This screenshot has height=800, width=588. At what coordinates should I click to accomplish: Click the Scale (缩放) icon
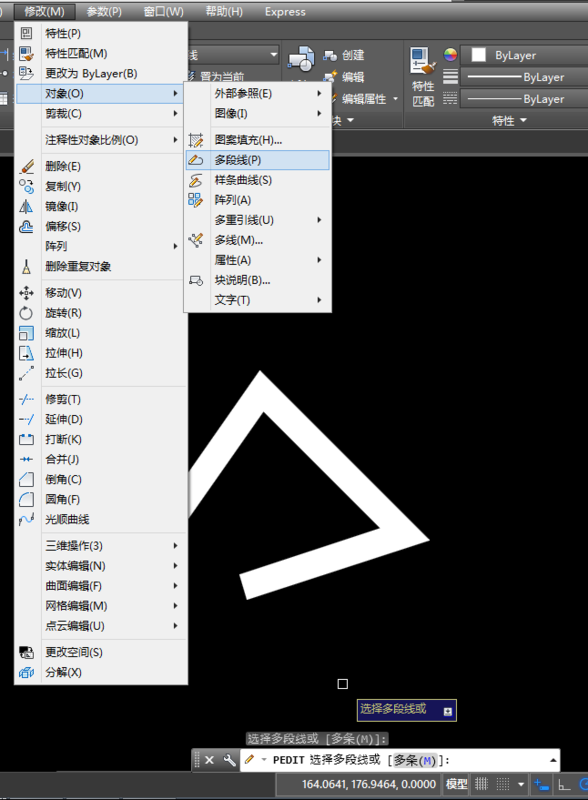coord(26,333)
